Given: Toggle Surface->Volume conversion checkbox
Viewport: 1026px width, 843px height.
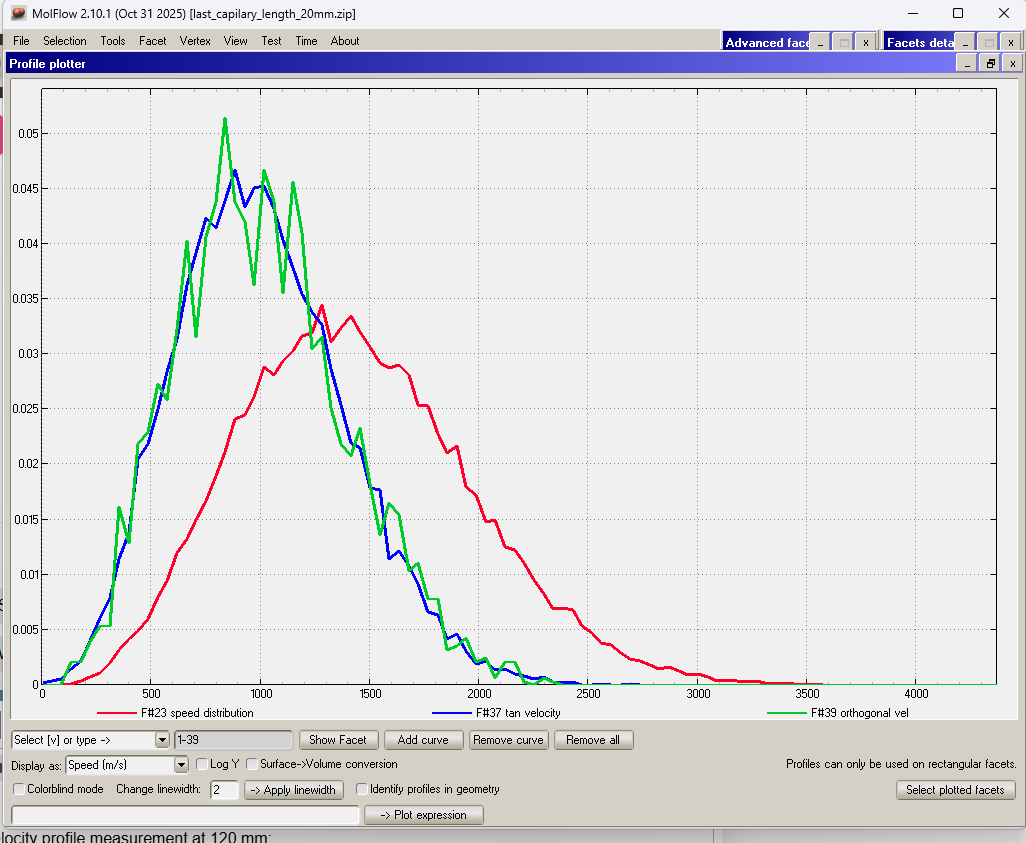Looking at the screenshot, I should pyautogui.click(x=252, y=765).
